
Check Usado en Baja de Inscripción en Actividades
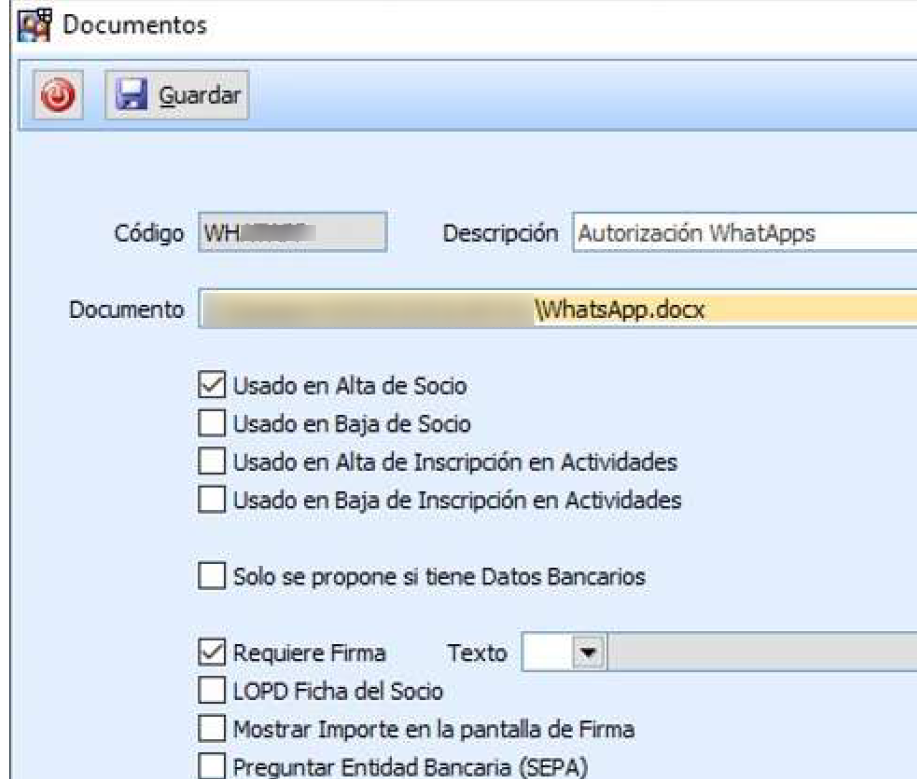tap(211, 500)
